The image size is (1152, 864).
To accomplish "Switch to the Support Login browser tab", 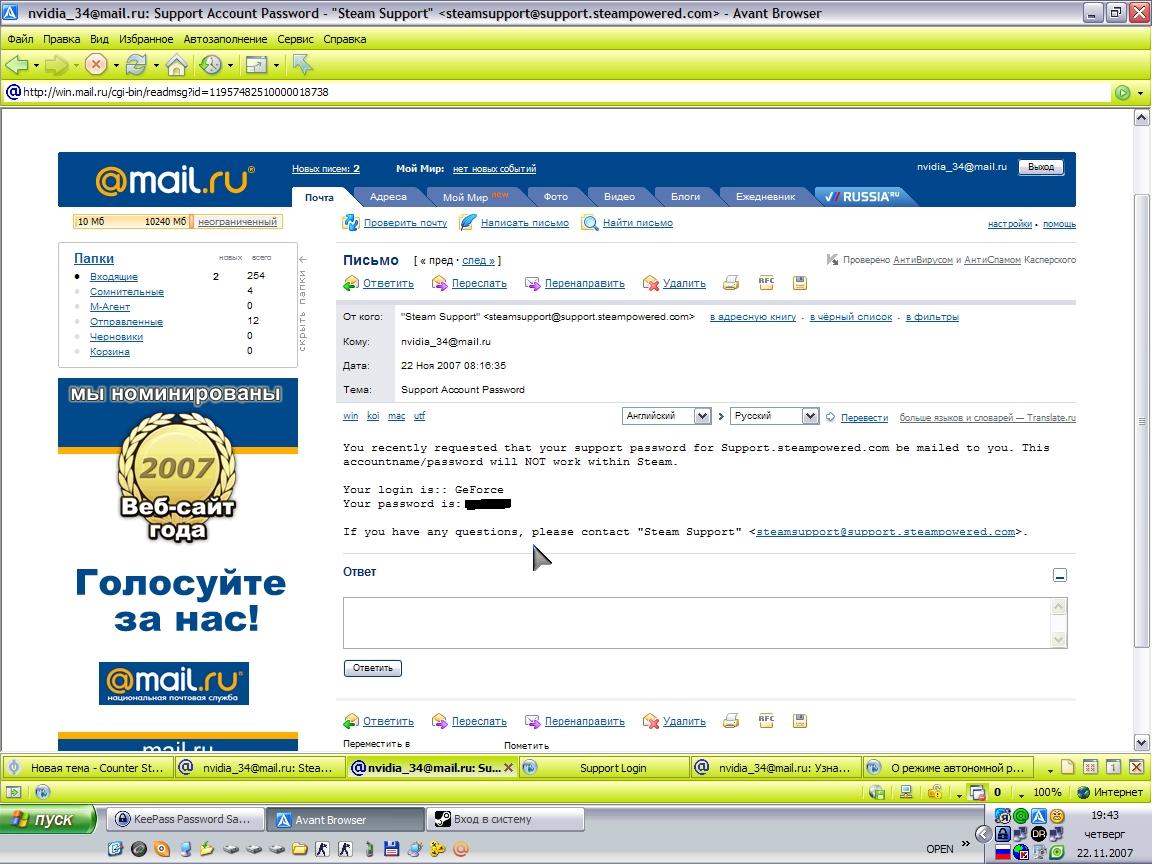I will point(605,768).
